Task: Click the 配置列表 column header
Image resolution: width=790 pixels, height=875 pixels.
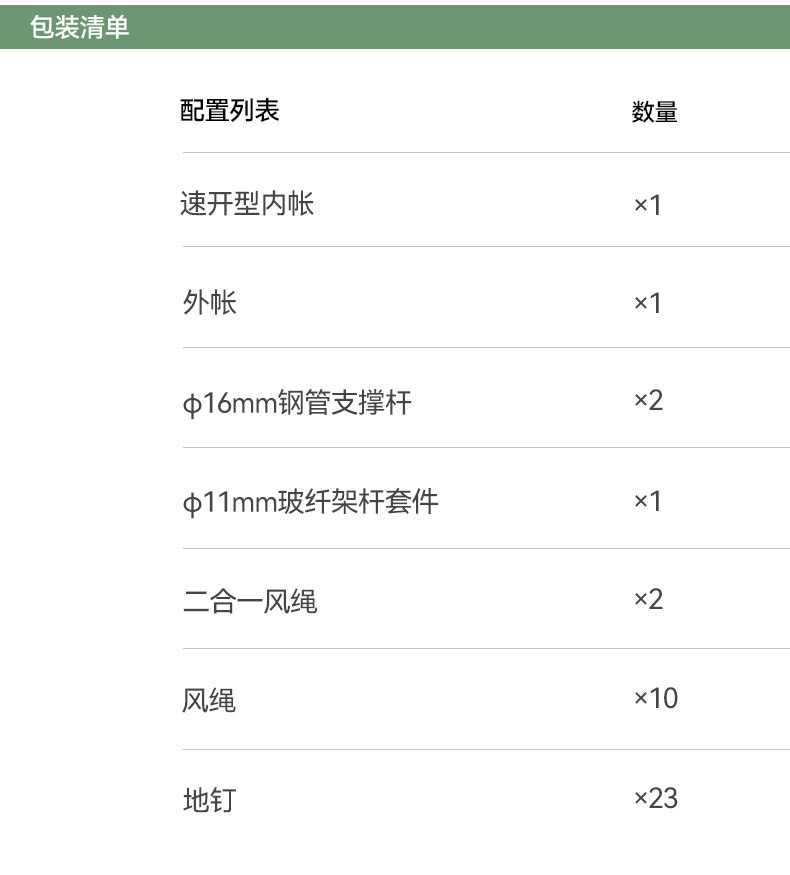Action: coord(230,111)
